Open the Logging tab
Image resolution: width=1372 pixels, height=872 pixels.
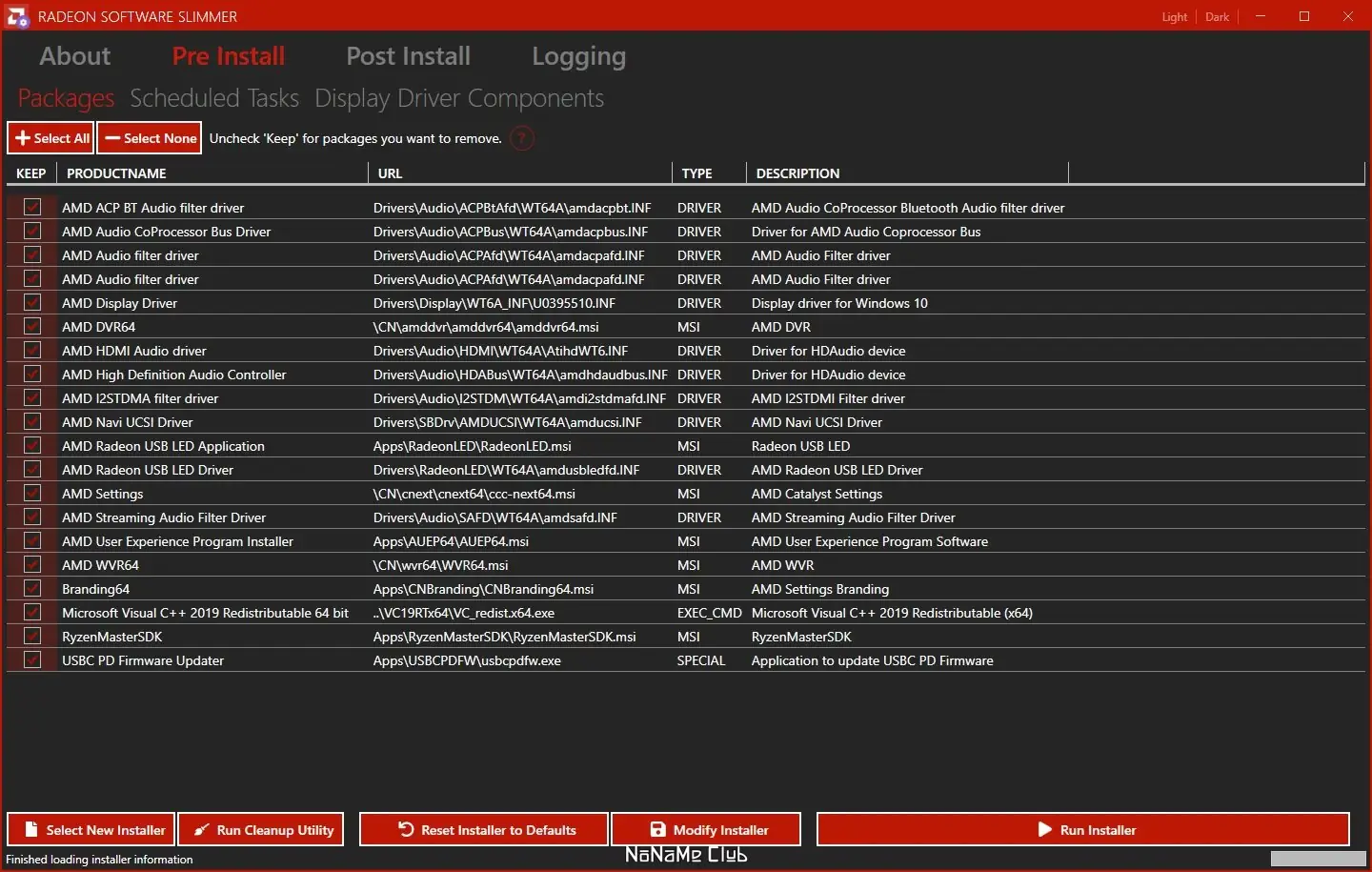click(579, 56)
